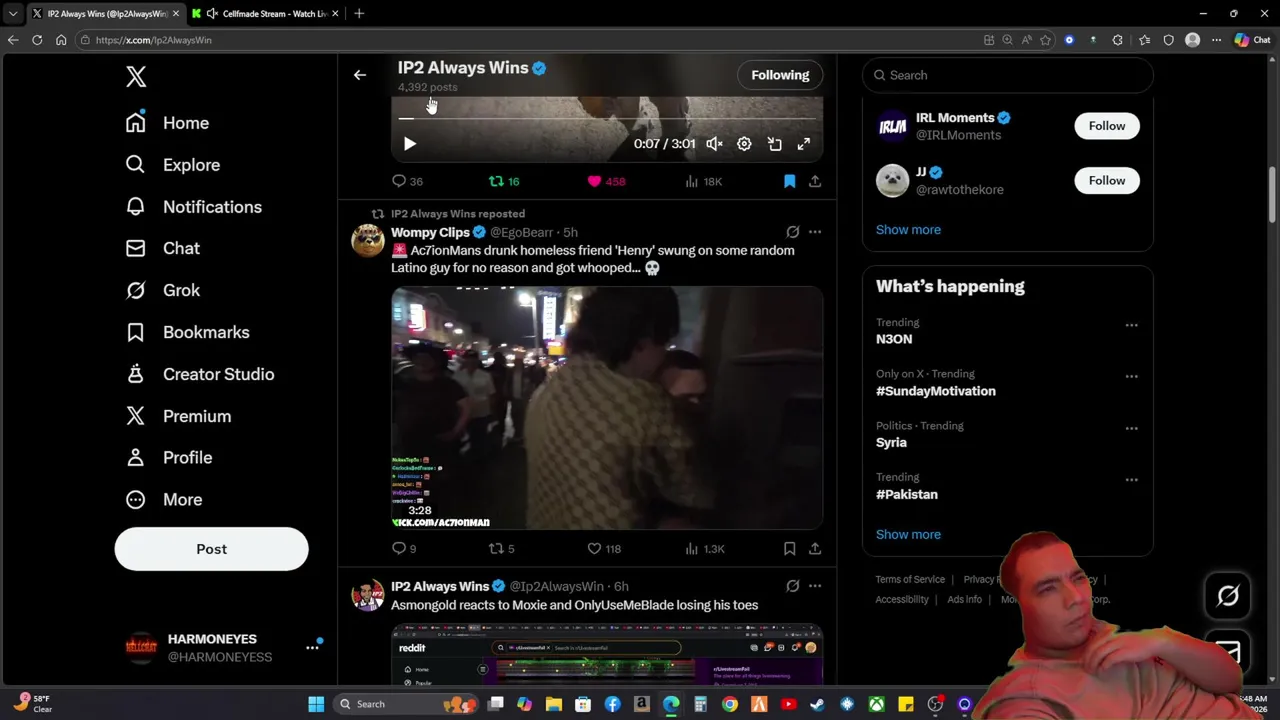Follow JJ @rawtothekore
Viewport: 1280px width, 720px height.
(1107, 181)
